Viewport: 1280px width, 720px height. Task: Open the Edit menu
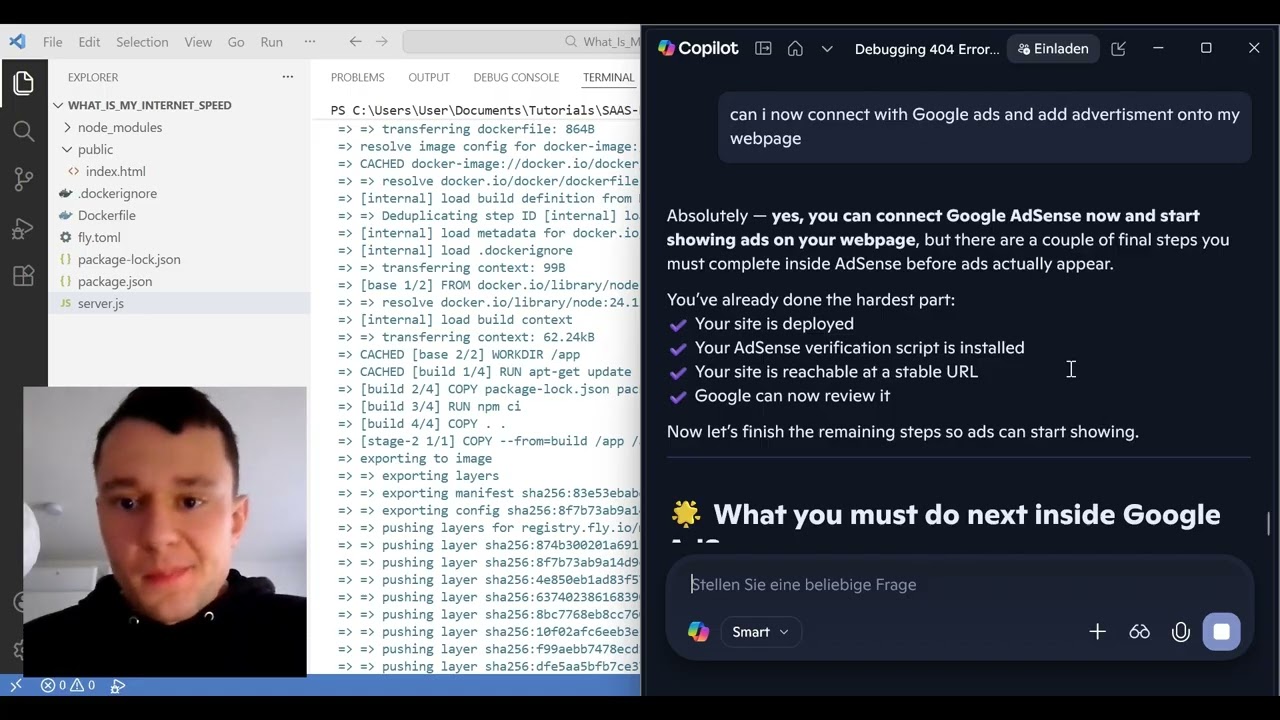[x=89, y=42]
